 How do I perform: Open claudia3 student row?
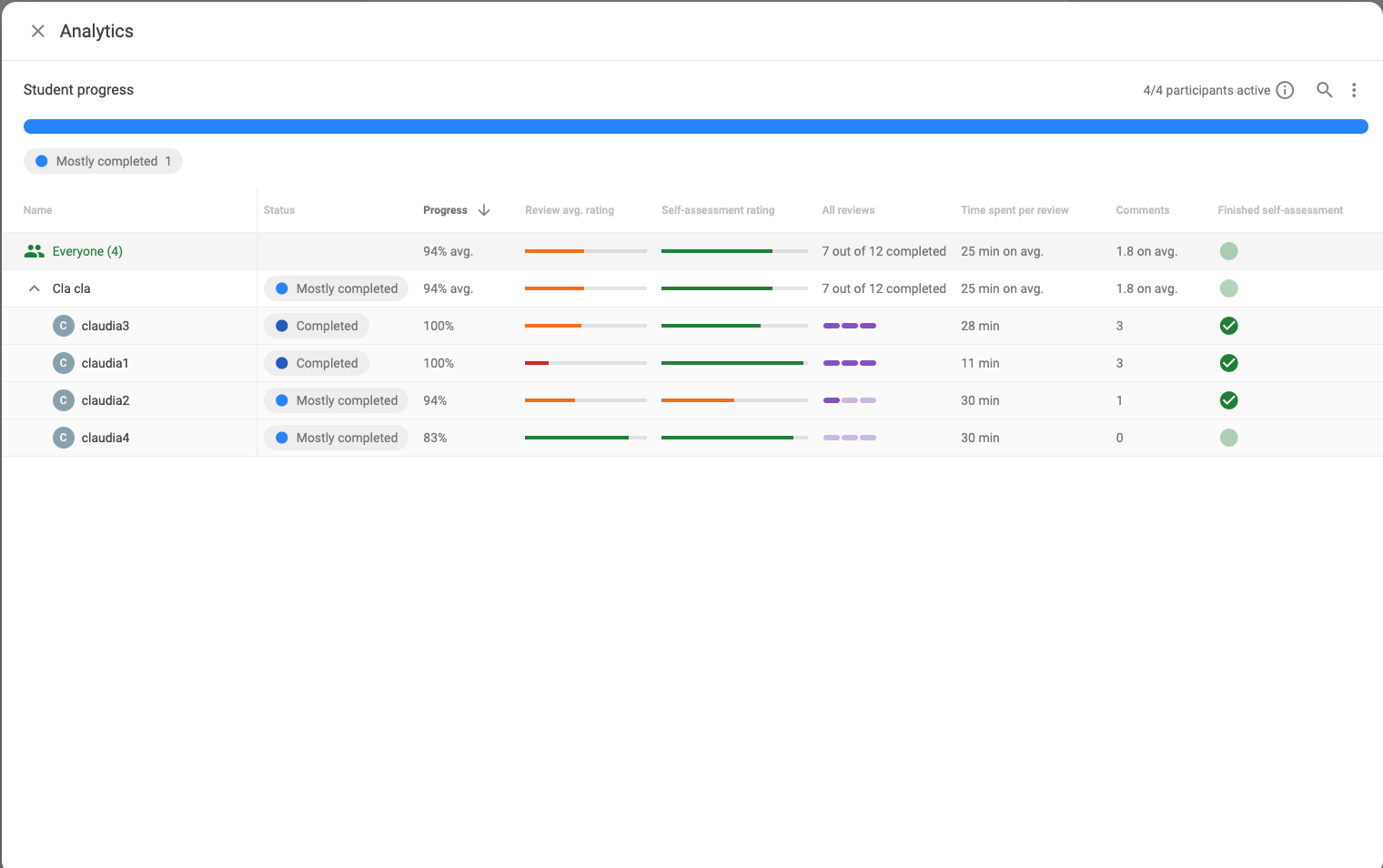pos(691,326)
